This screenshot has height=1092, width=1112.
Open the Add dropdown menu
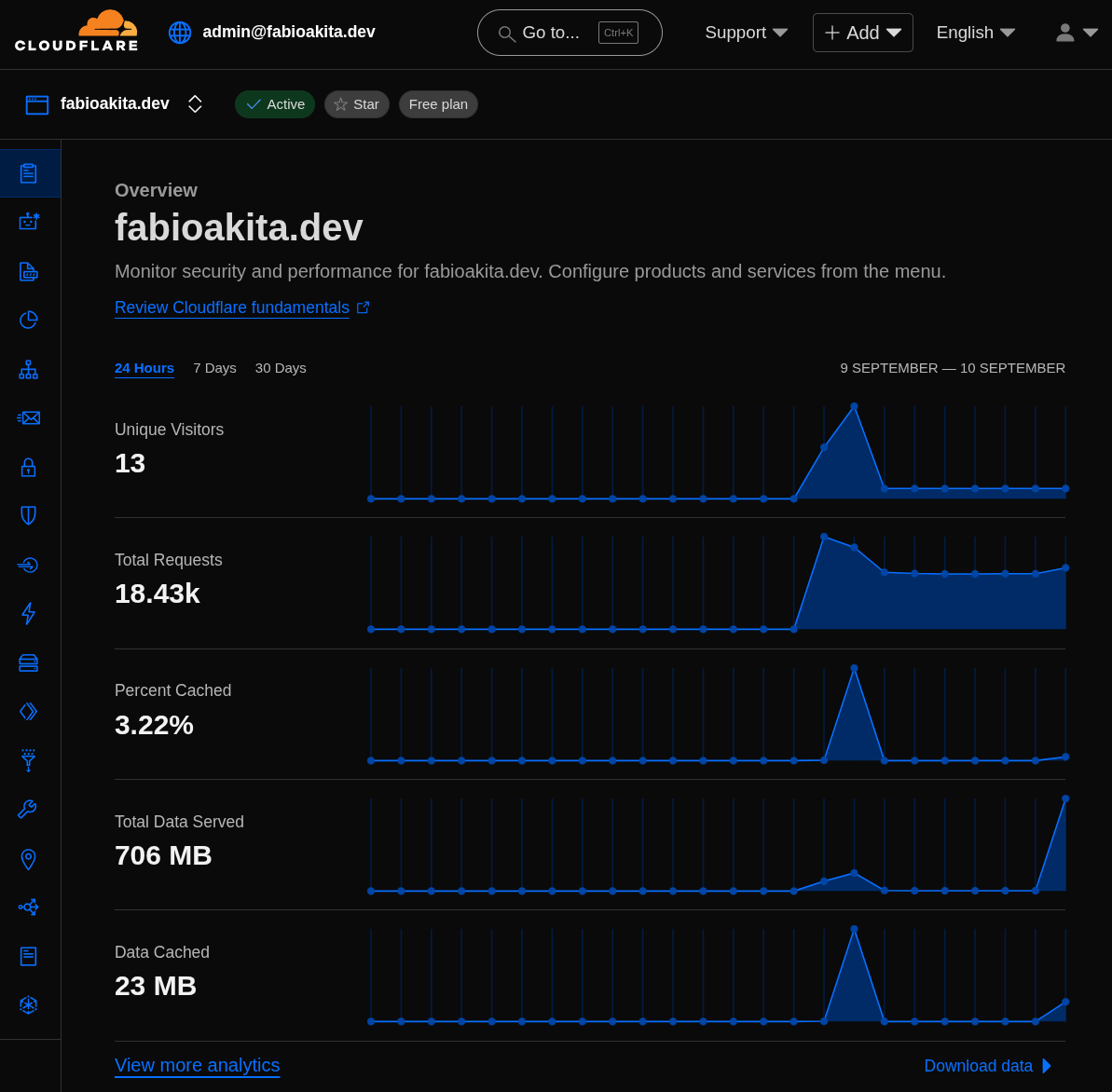click(862, 33)
